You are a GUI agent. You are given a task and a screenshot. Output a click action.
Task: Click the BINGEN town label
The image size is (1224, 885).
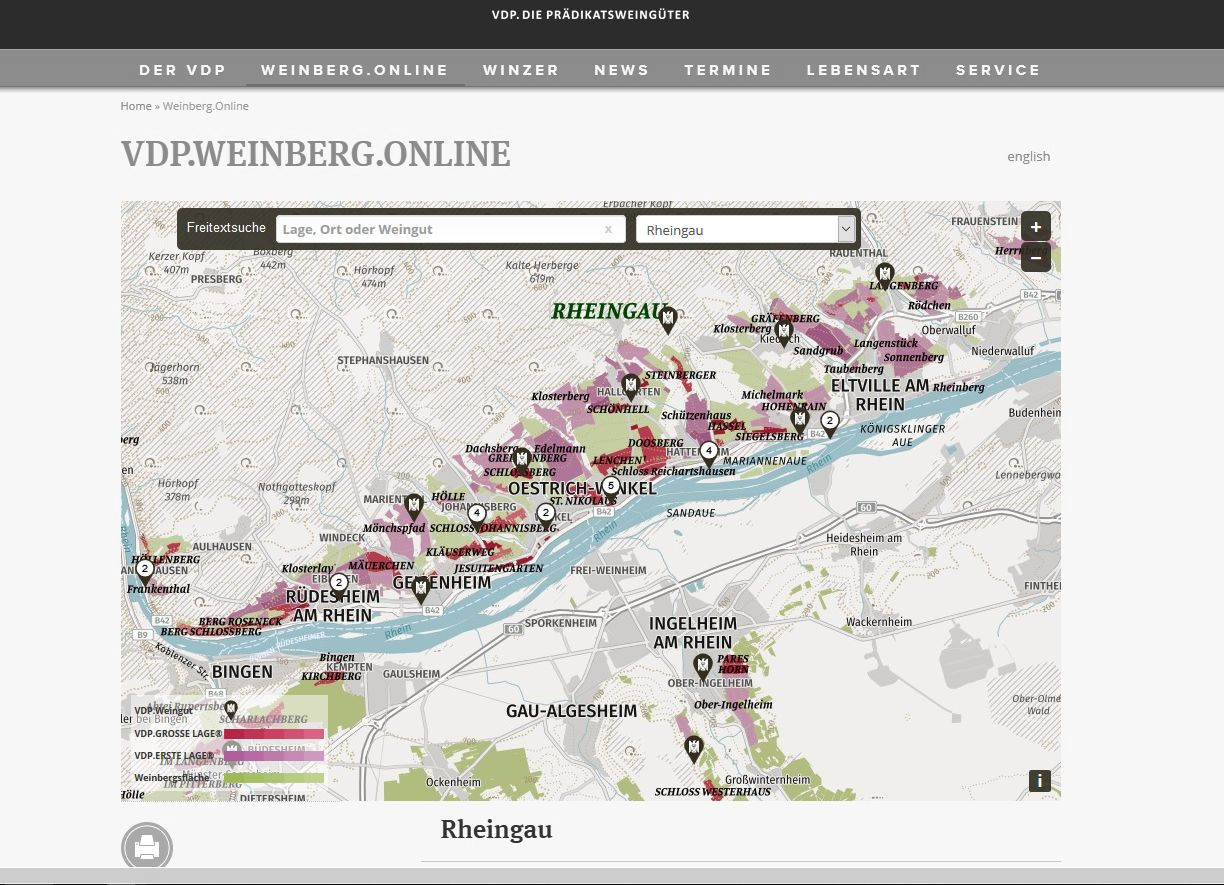tap(243, 672)
